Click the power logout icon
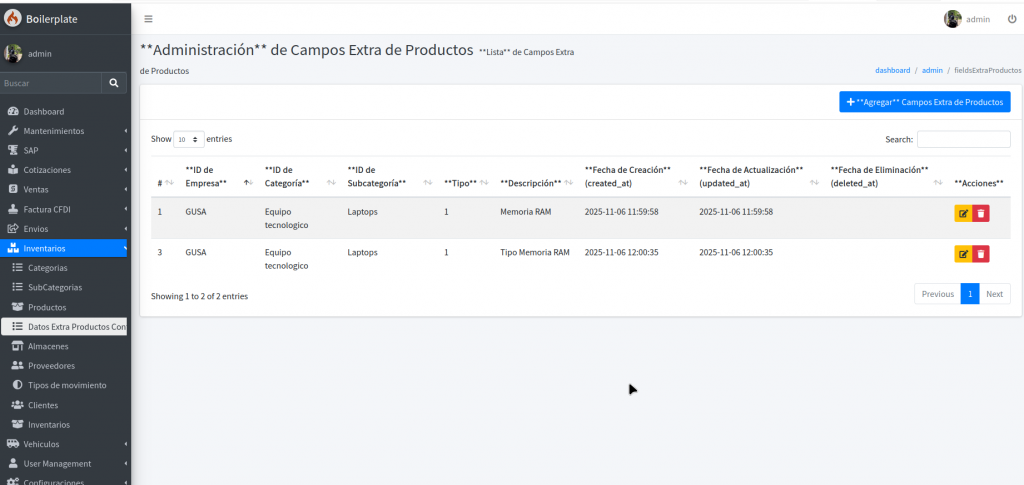 [x=1011, y=19]
